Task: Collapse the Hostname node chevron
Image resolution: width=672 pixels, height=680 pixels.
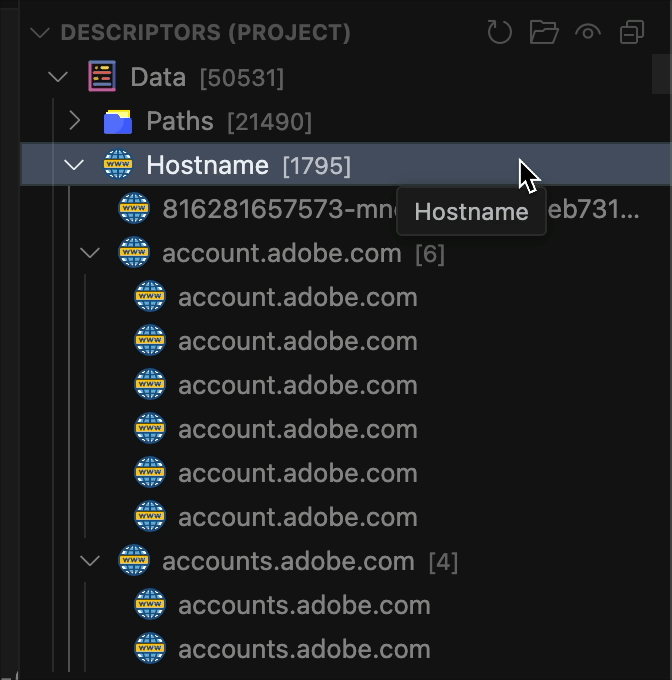Action: [74, 165]
